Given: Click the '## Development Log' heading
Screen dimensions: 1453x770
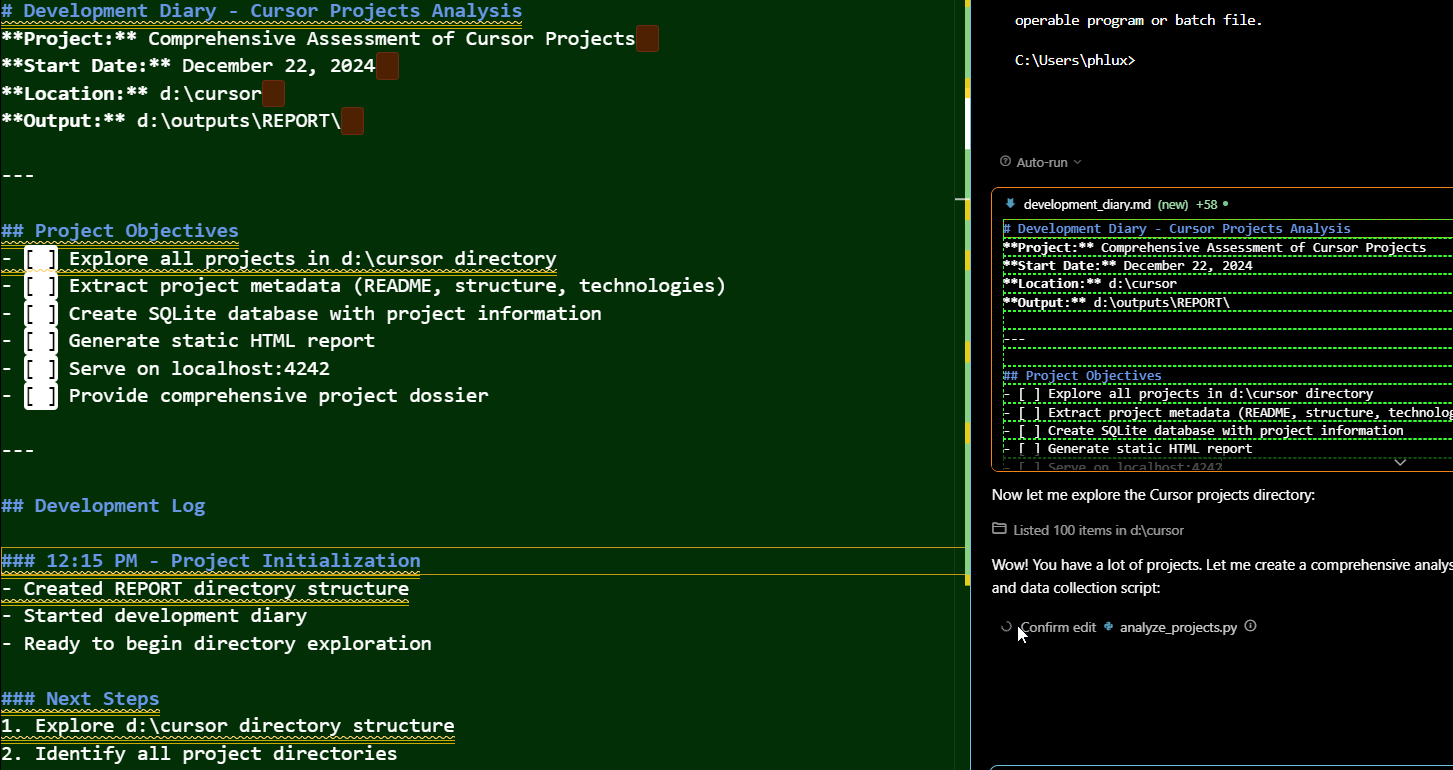Looking at the screenshot, I should coord(103,506).
